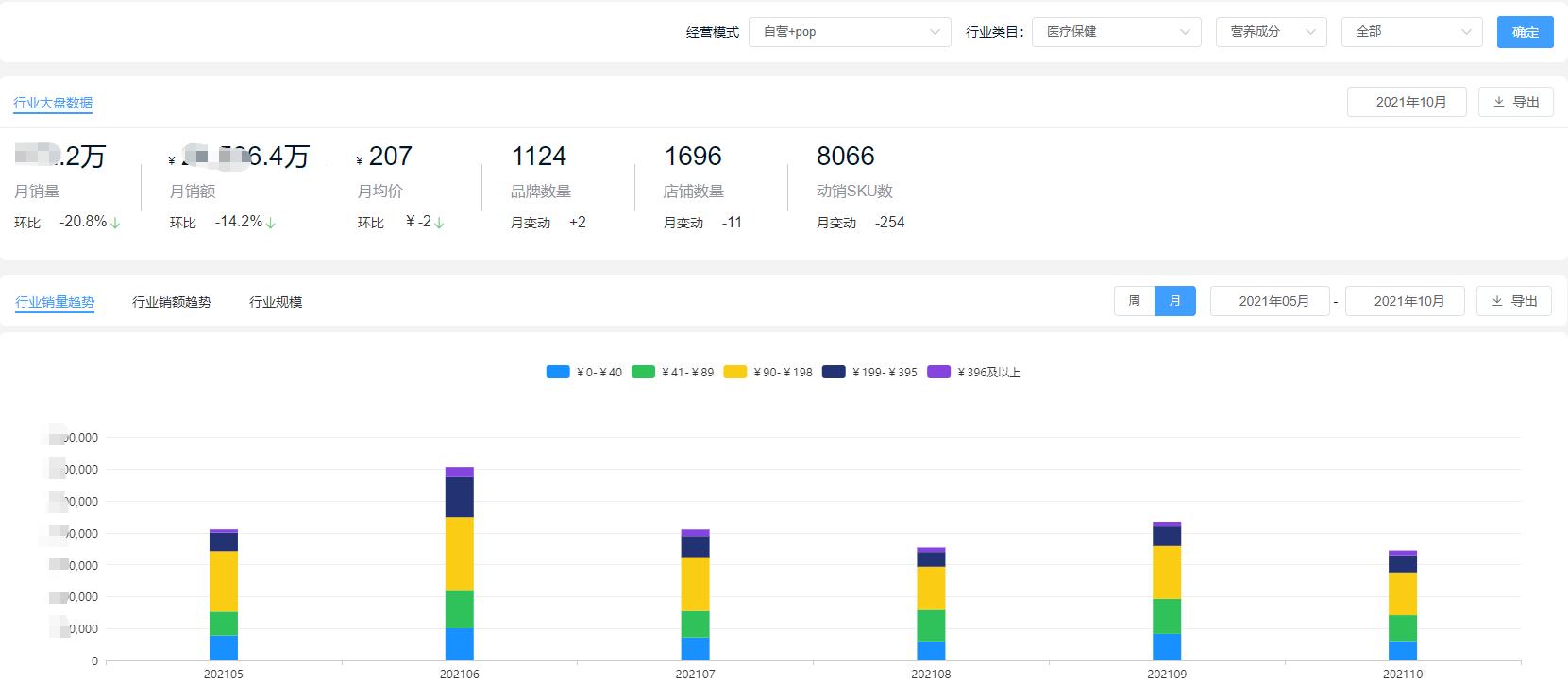Click the 动销SKU数 value 8066
Viewport: 1568px width, 700px height.
tap(846, 157)
